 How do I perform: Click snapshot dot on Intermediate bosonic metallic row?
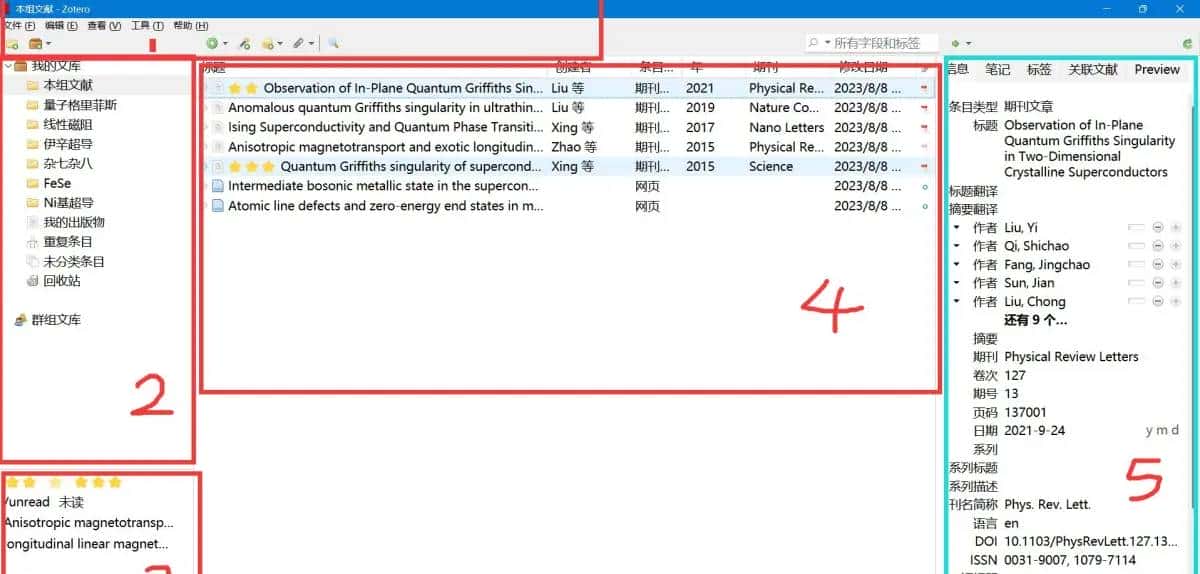(x=924, y=186)
